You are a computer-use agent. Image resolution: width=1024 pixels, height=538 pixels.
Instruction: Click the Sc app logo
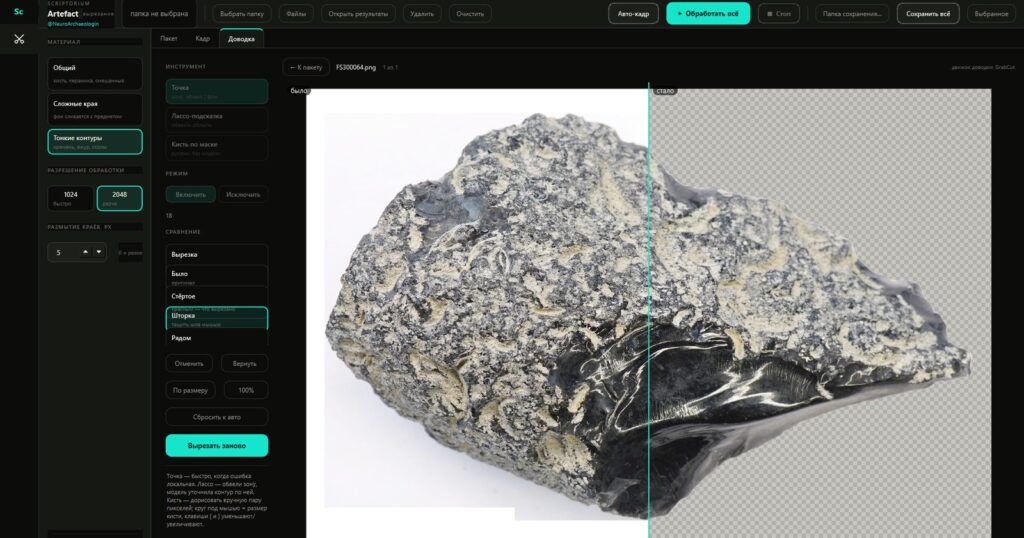tap(18, 12)
